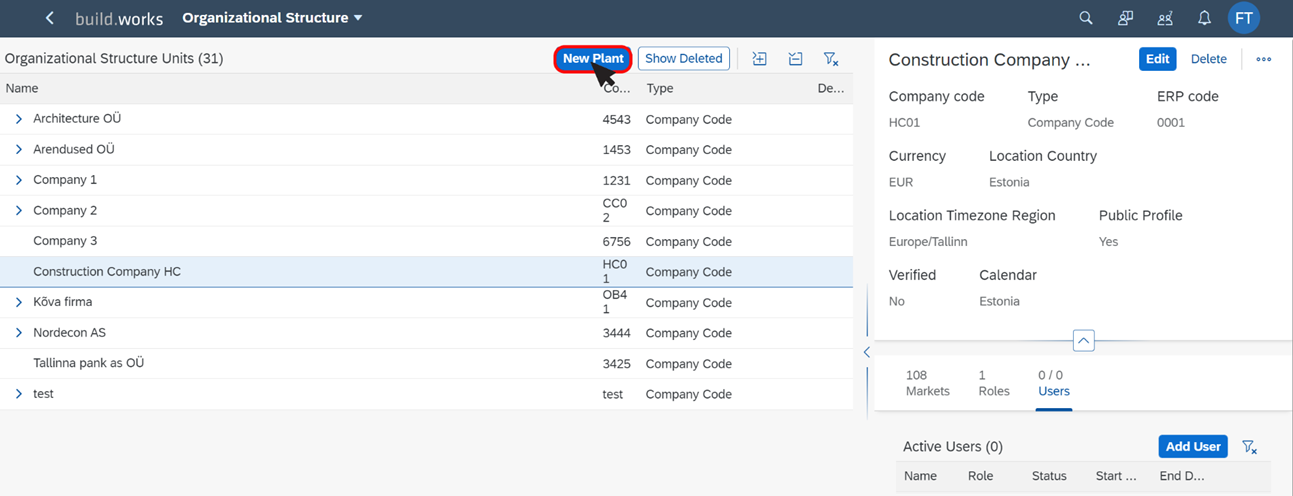Open the more options ellipsis menu

point(1264,59)
